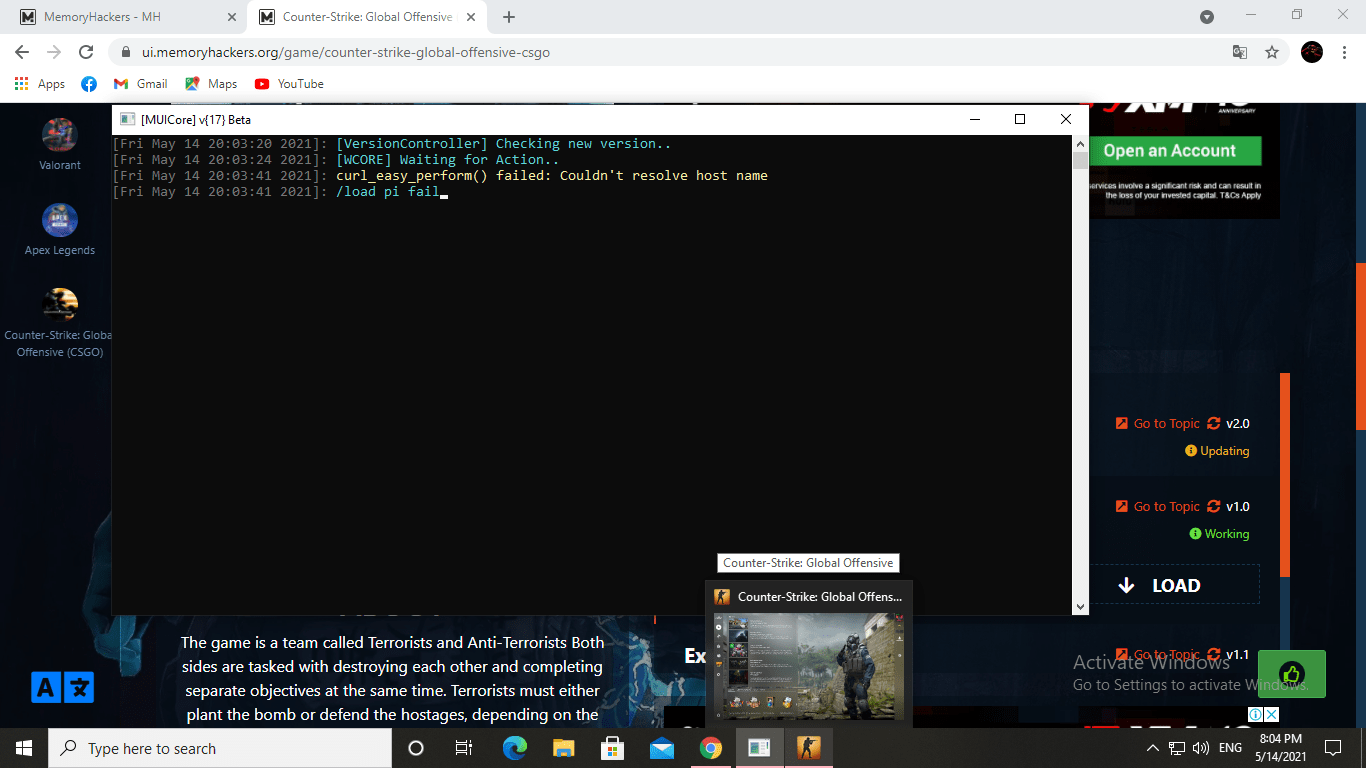Click the Type here to search box
The width and height of the screenshot is (1366, 768).
(x=220, y=748)
